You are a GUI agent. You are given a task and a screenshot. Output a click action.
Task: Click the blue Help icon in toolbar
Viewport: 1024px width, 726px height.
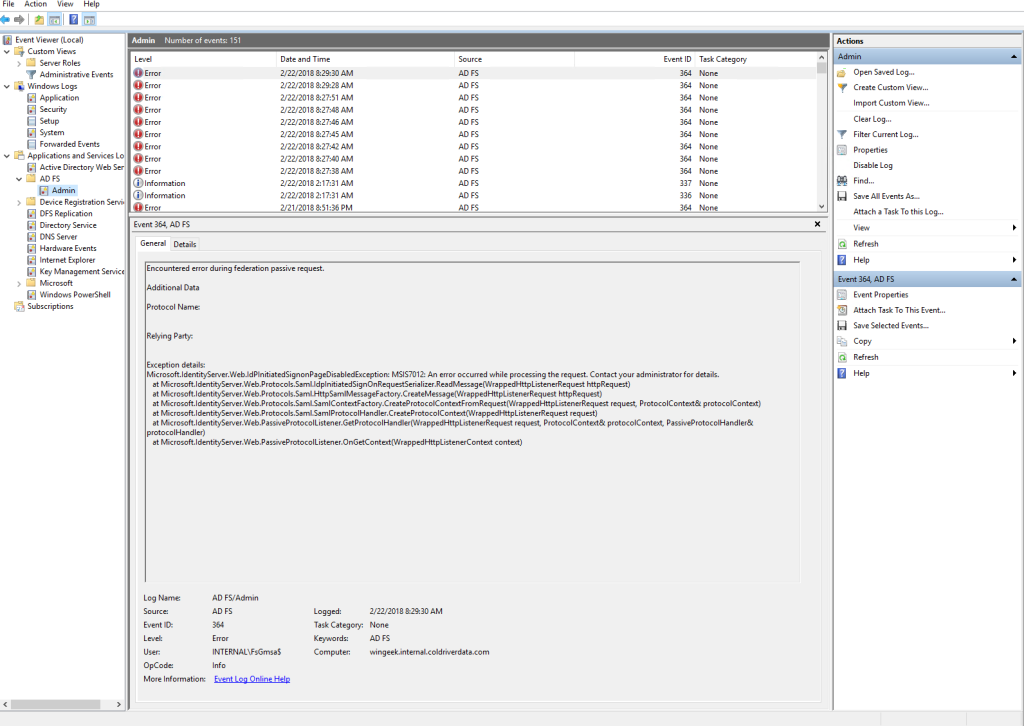(x=73, y=19)
